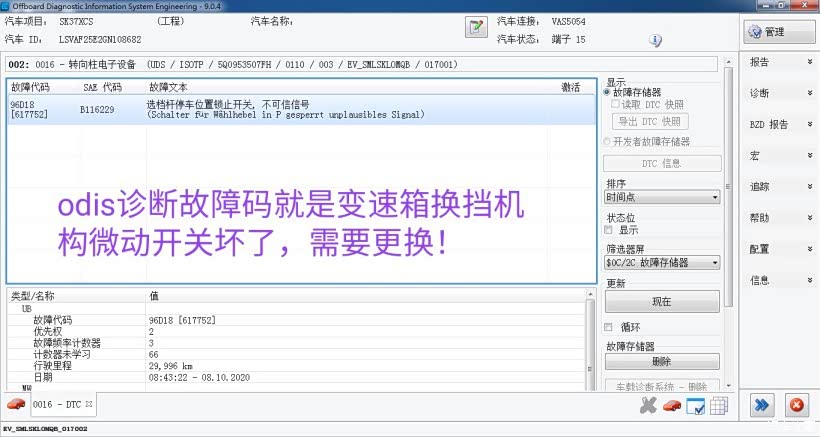Image resolution: width=820 pixels, height=437 pixels.
Task: Click the checklist window icon in bottom toolbar
Action: tap(696, 406)
